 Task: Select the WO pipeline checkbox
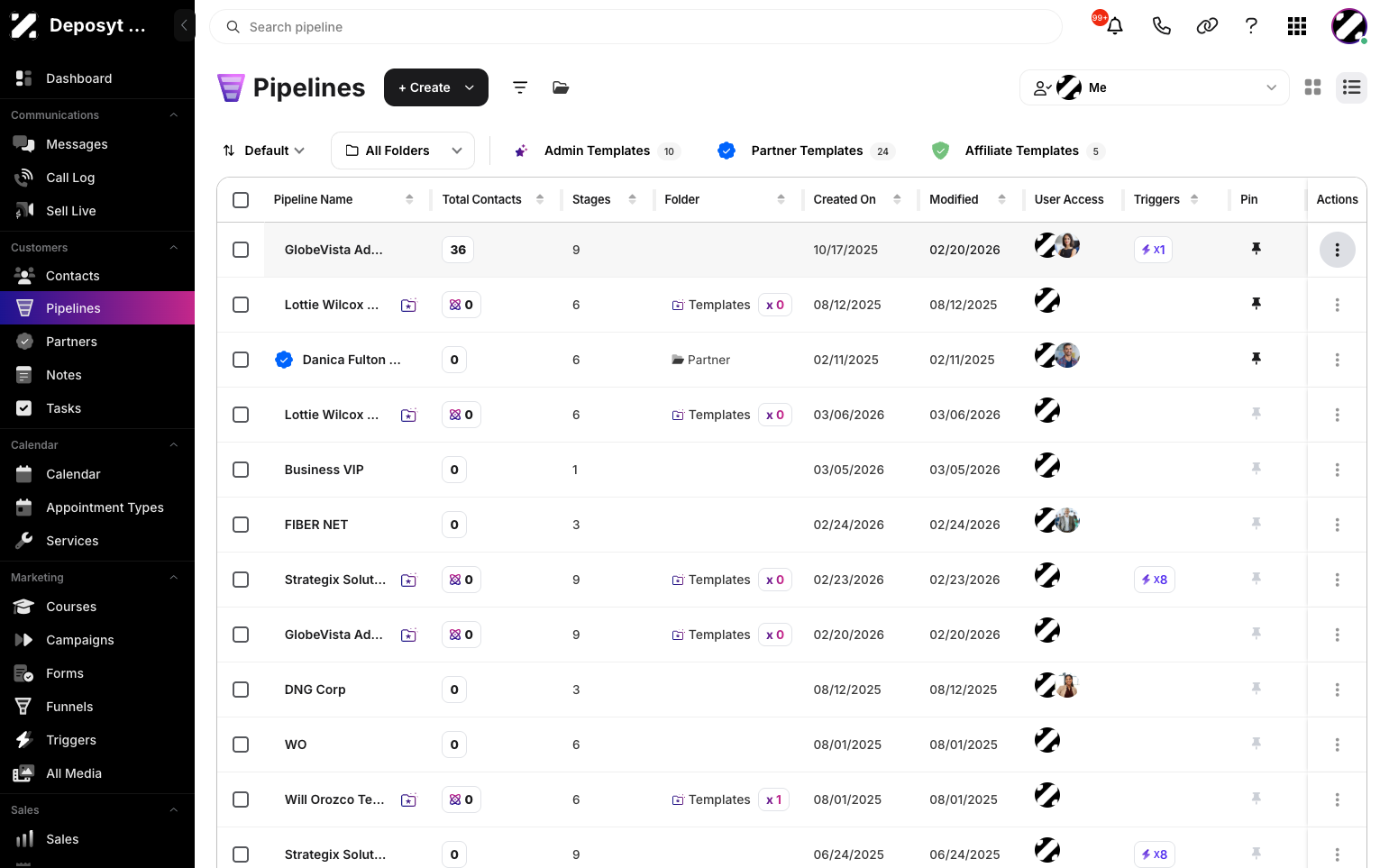241,745
